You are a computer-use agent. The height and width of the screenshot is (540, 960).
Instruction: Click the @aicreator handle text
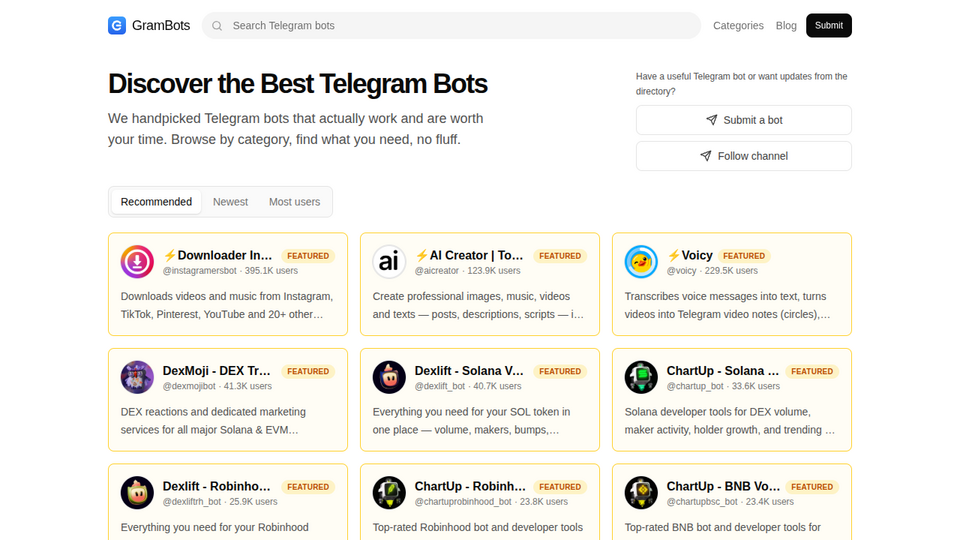(437, 271)
